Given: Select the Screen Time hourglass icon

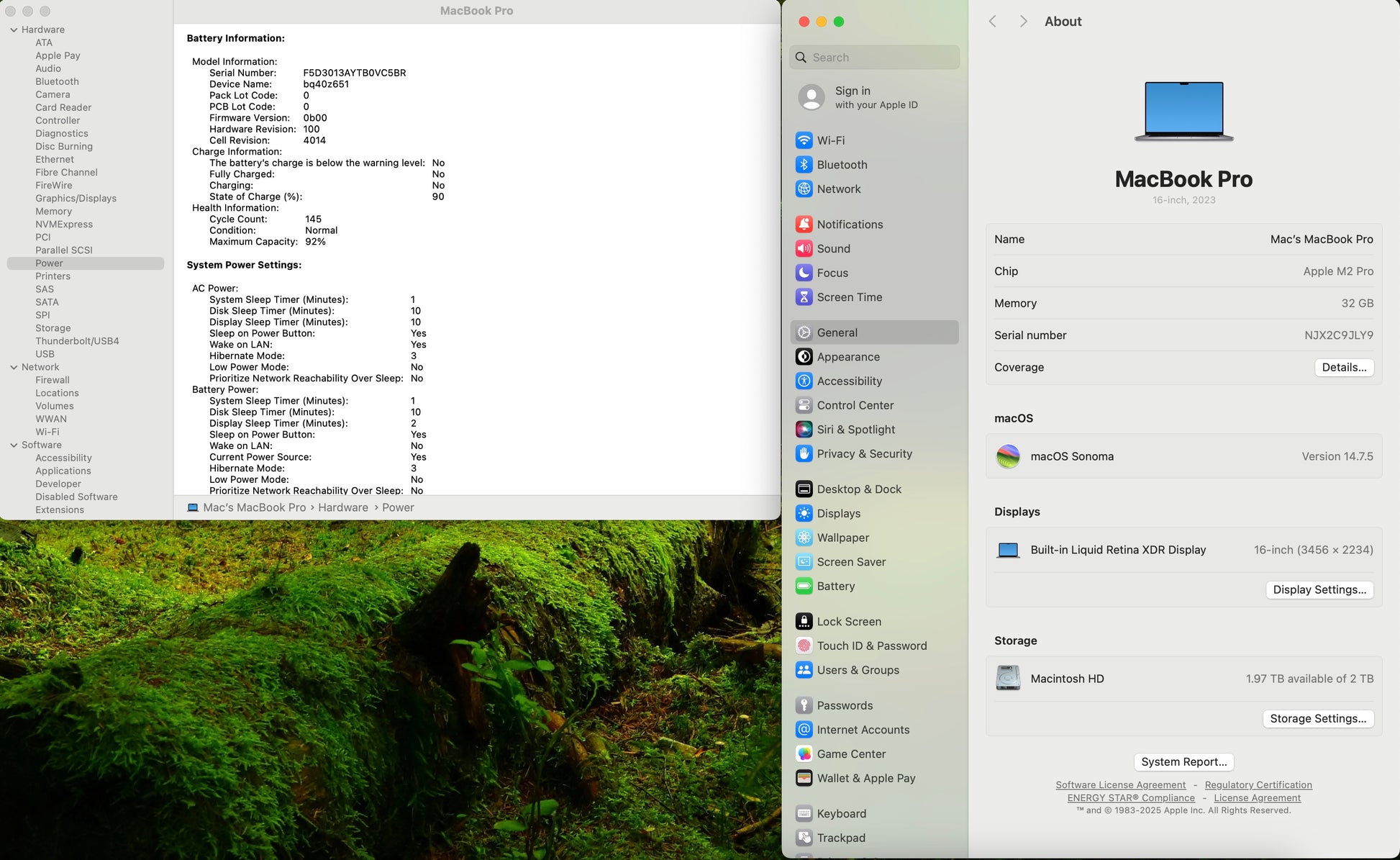Looking at the screenshot, I should pyautogui.click(x=804, y=297).
